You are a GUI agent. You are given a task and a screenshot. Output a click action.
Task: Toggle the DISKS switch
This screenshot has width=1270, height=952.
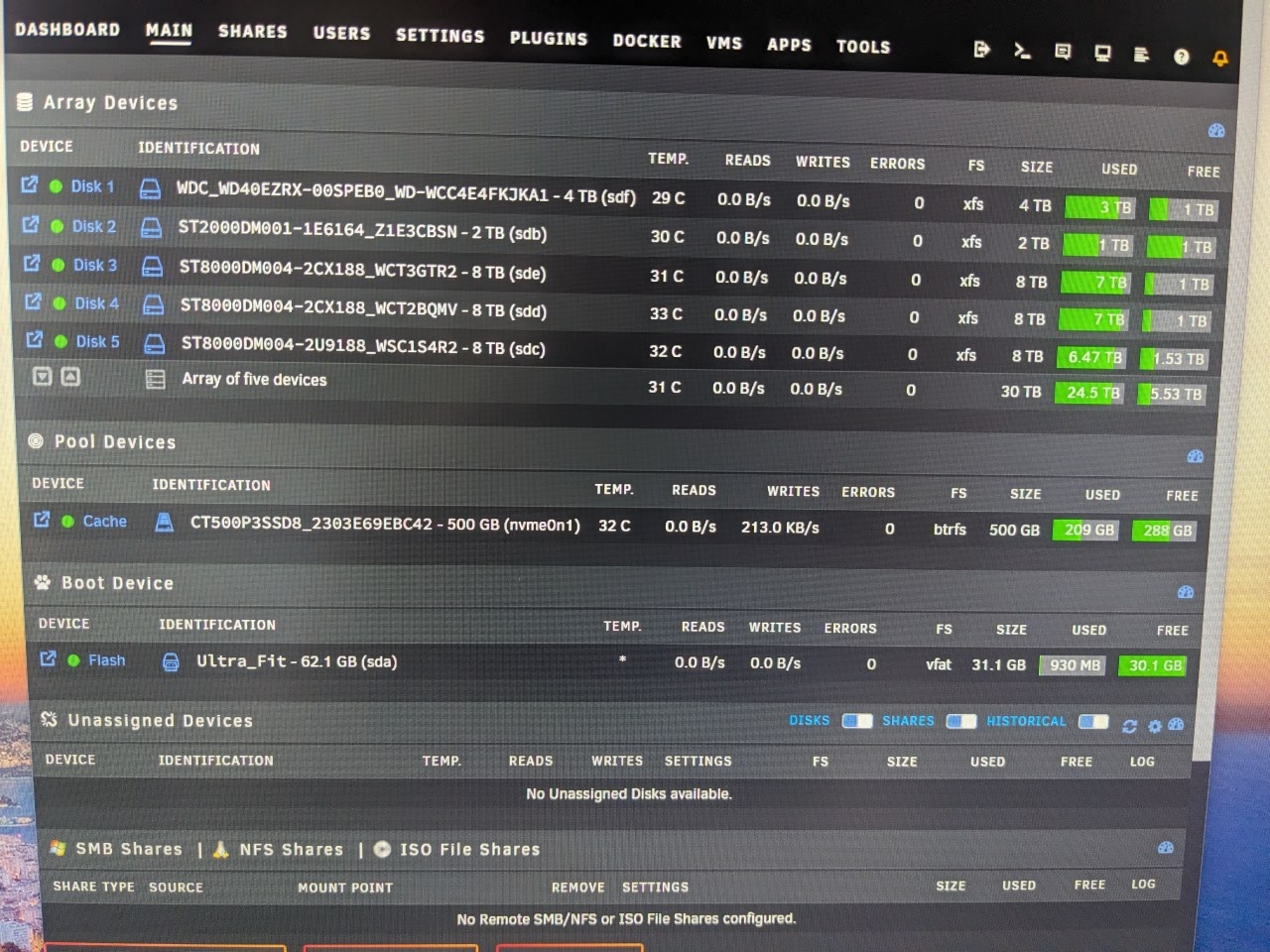[x=856, y=721]
